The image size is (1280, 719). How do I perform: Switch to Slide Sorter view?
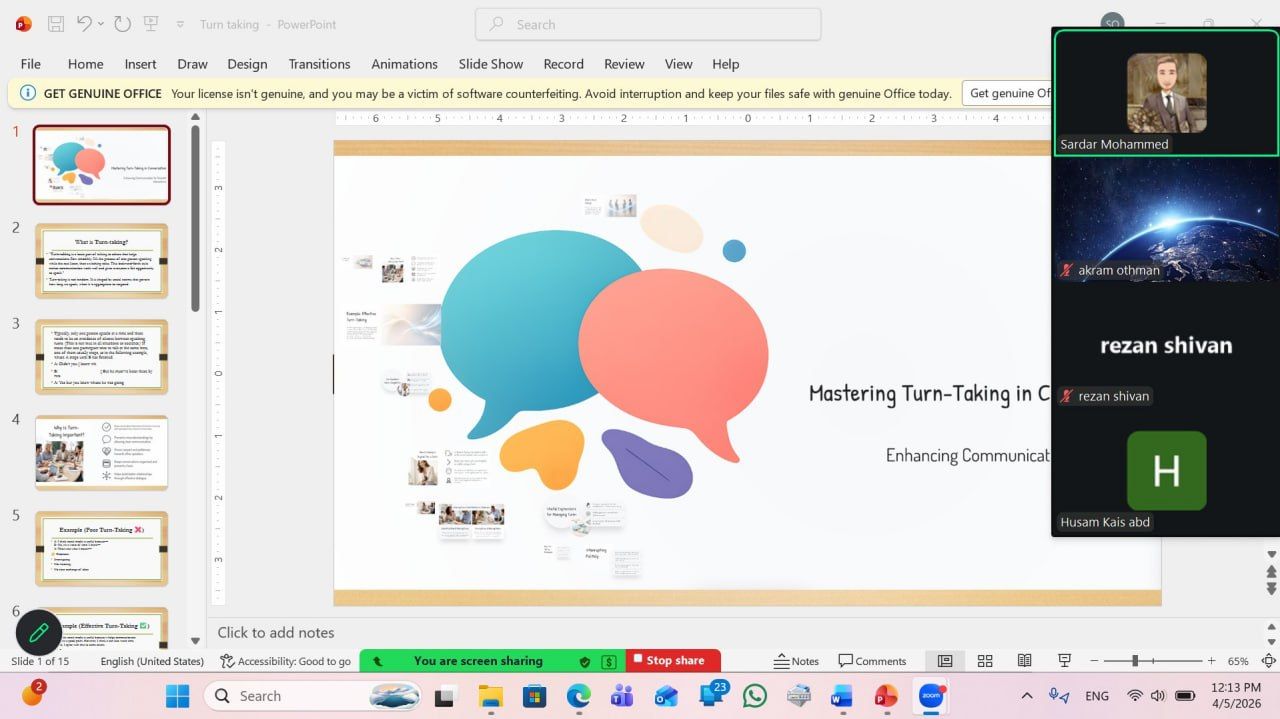[984, 661]
